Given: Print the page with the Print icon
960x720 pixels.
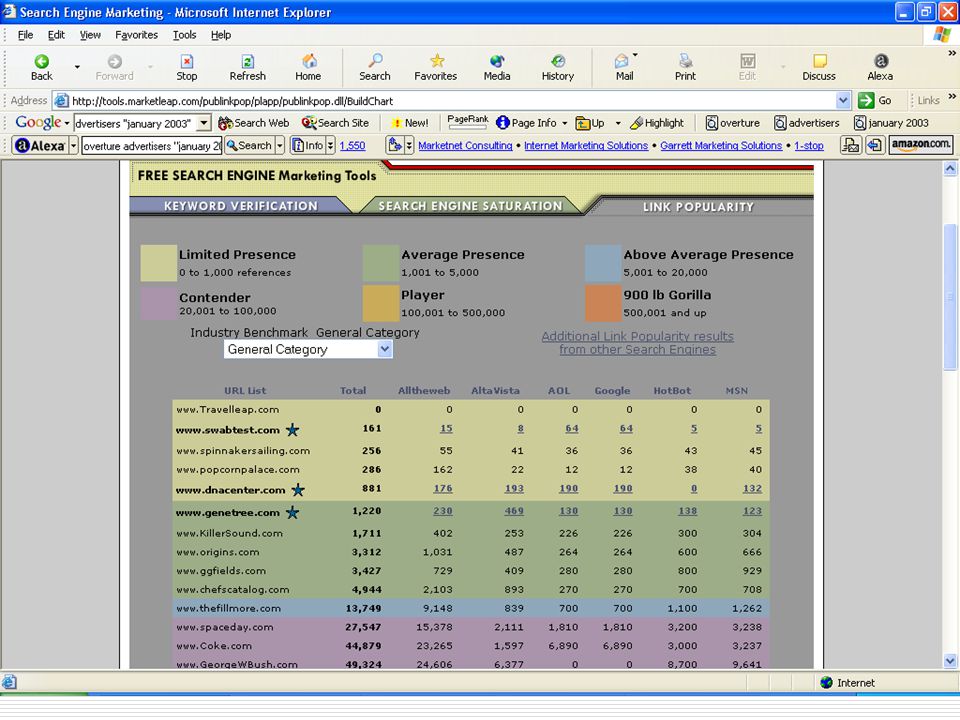Looking at the screenshot, I should pyautogui.click(x=685, y=61).
